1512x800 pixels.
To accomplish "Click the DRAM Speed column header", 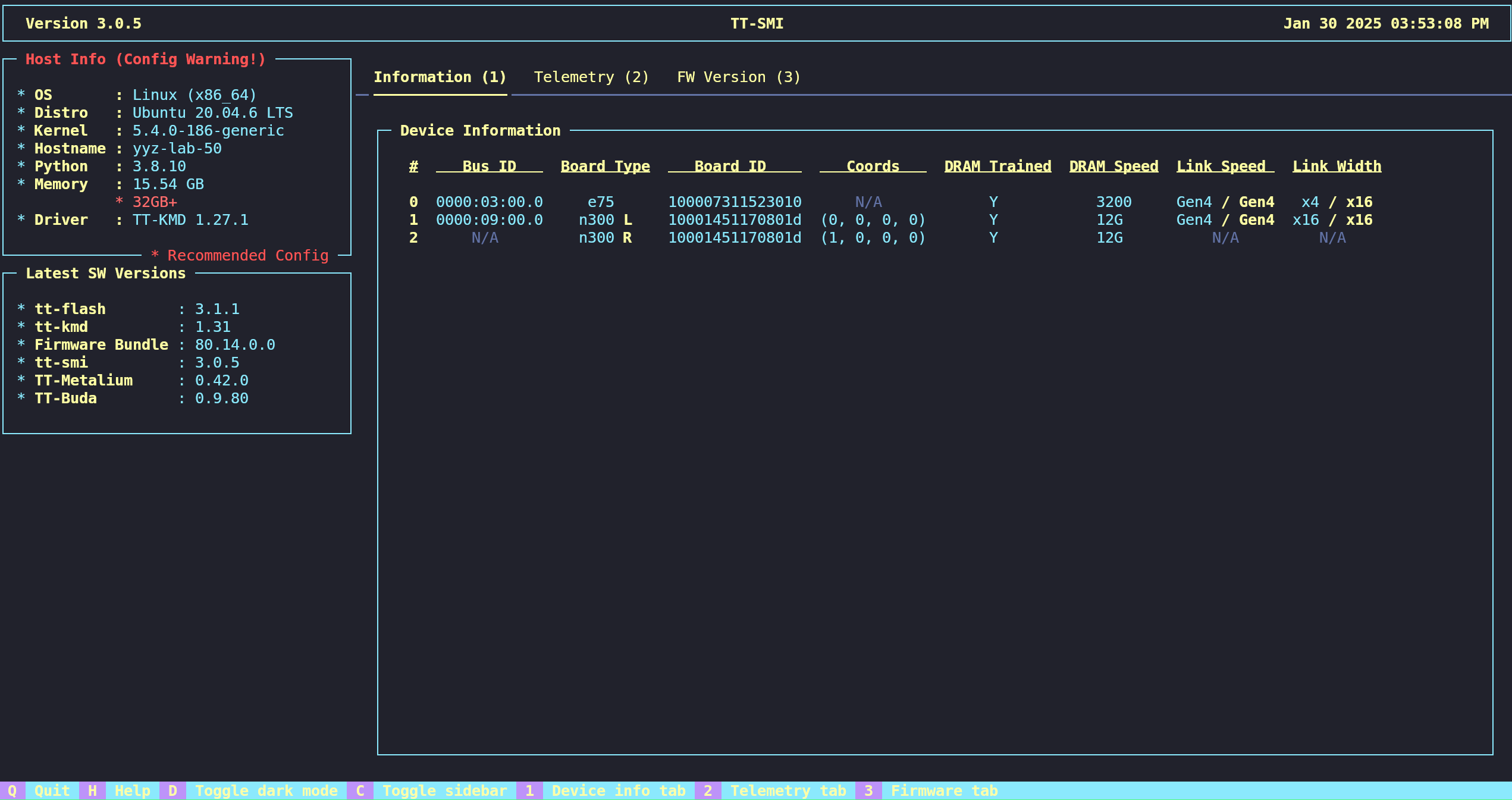I will point(1113,167).
